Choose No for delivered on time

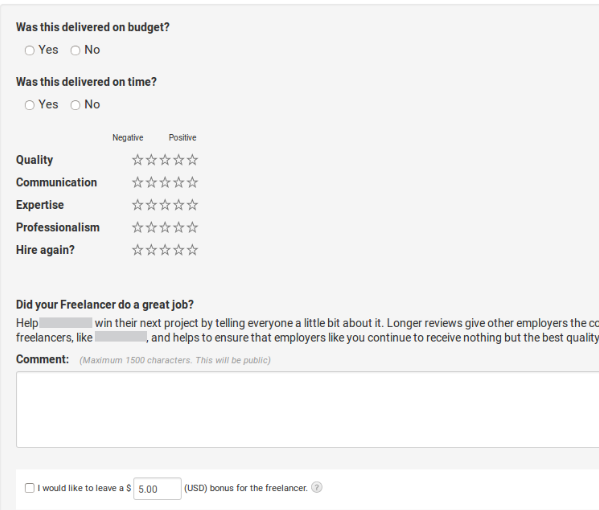pyautogui.click(x=75, y=105)
